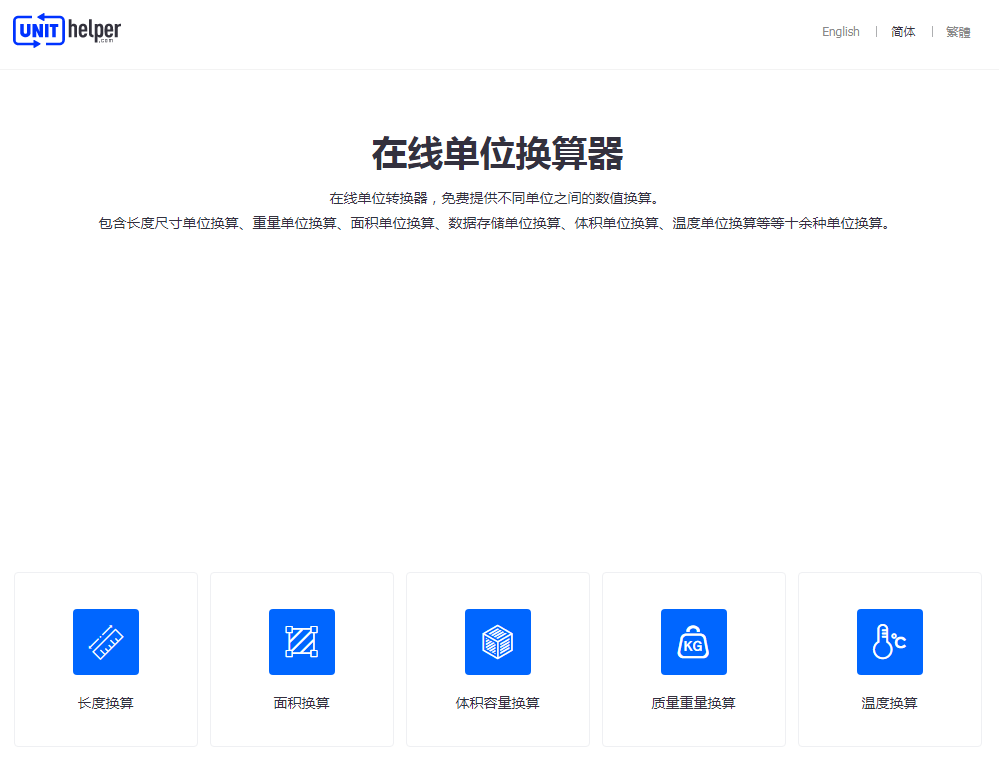Viewport: 999px width, 758px height.
Task: Click the 长度换算 card
Action: click(105, 659)
